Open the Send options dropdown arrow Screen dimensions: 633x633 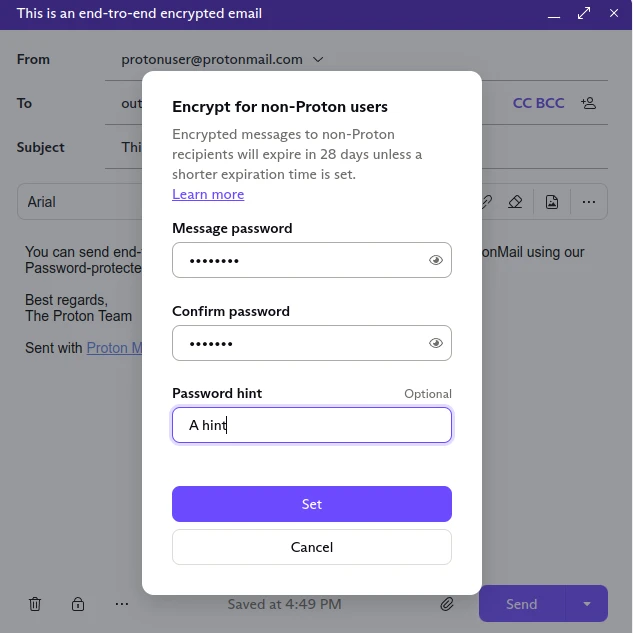click(x=587, y=604)
